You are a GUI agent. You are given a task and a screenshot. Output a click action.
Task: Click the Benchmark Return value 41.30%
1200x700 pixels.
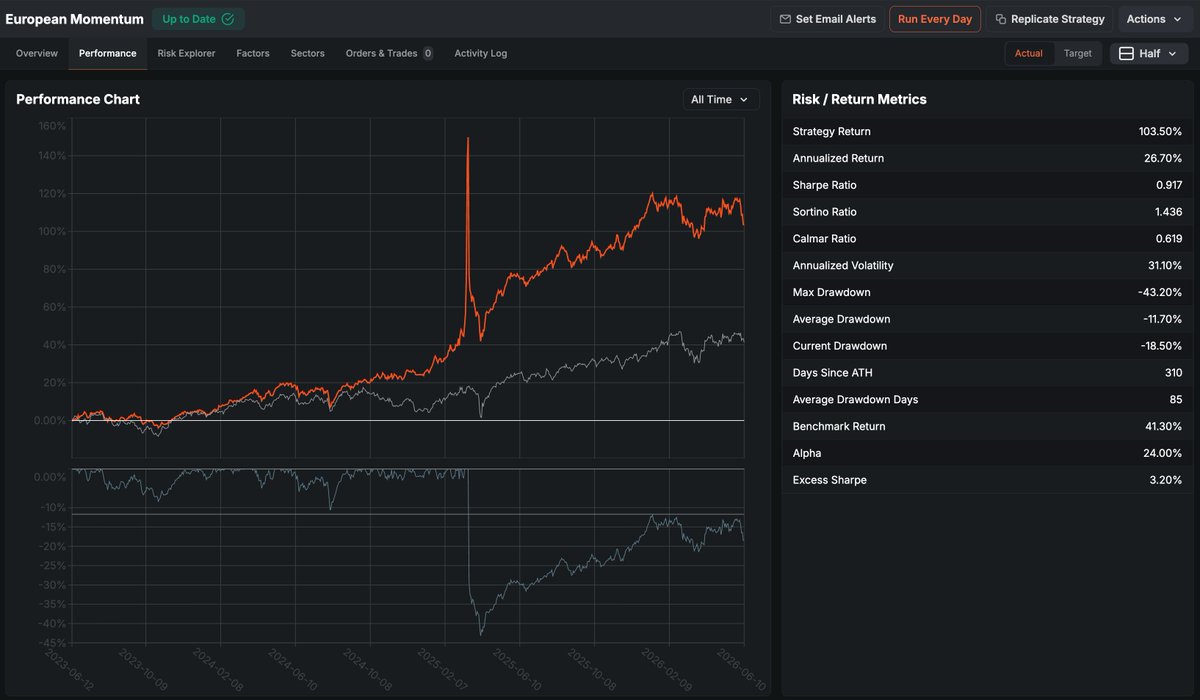tap(1164, 427)
